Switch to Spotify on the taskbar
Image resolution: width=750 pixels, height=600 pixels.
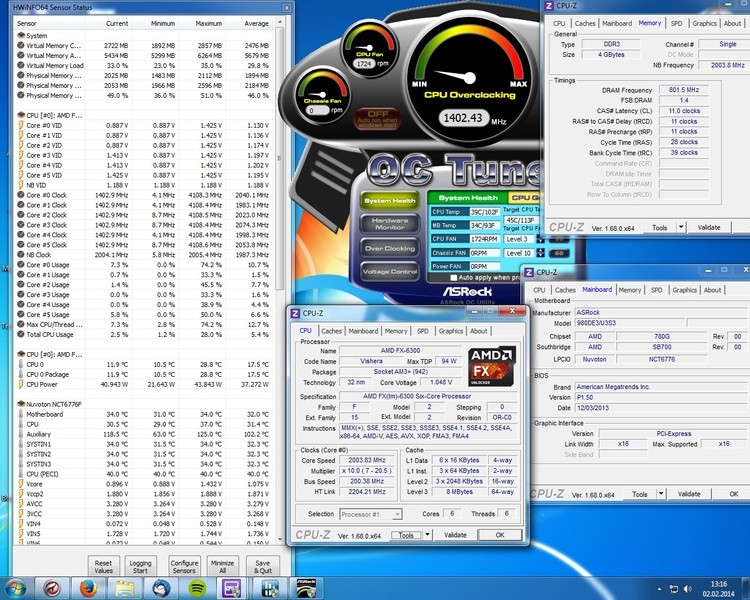point(197,589)
